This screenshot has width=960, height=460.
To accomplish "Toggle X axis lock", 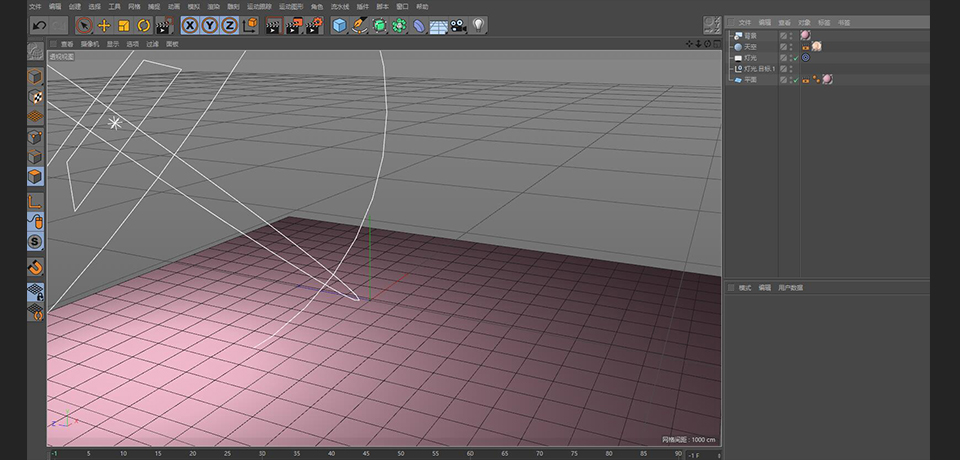I will 189,25.
